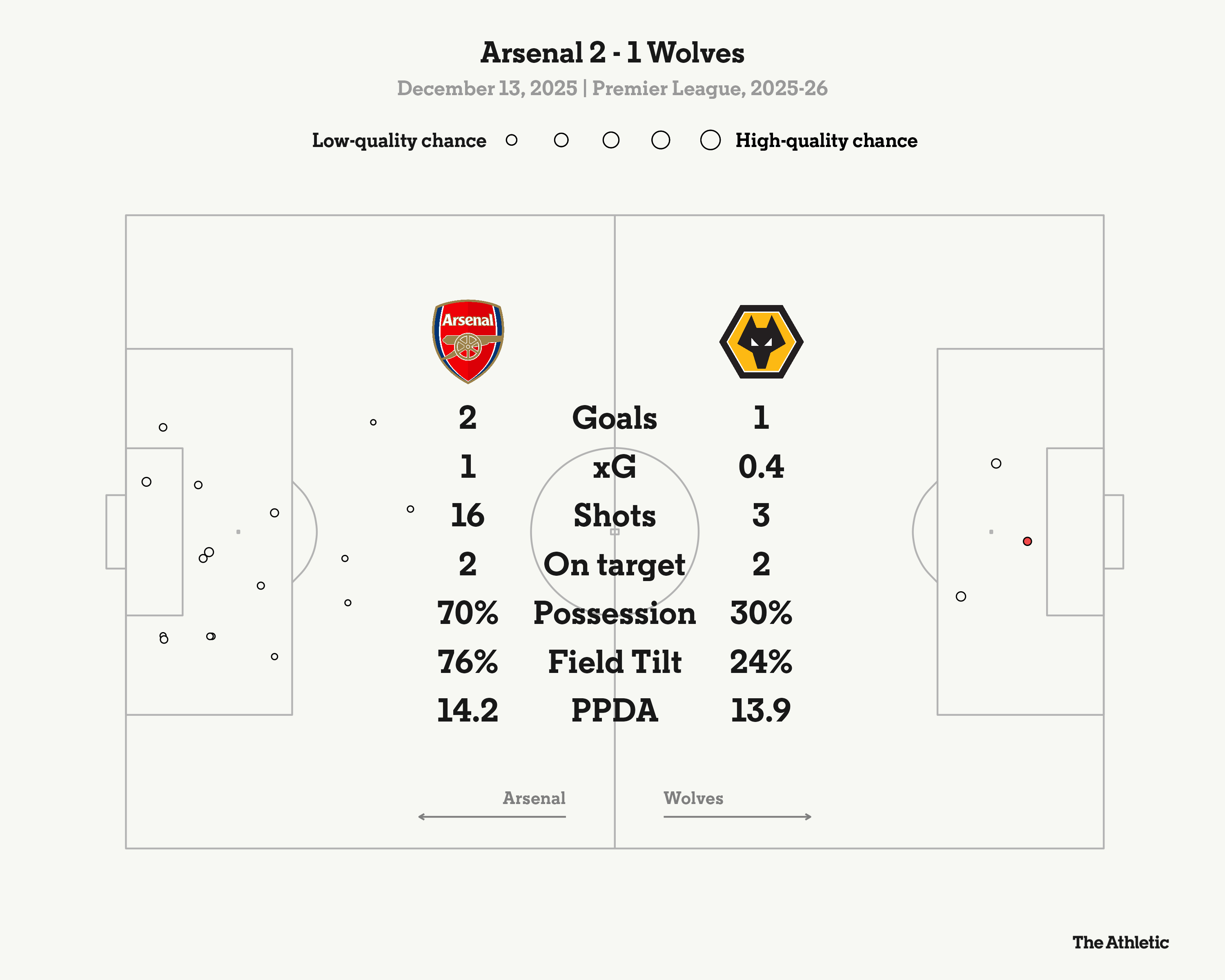Click the right-pointing arrow under the Wolves label
1225x980 pixels.
[x=737, y=816]
